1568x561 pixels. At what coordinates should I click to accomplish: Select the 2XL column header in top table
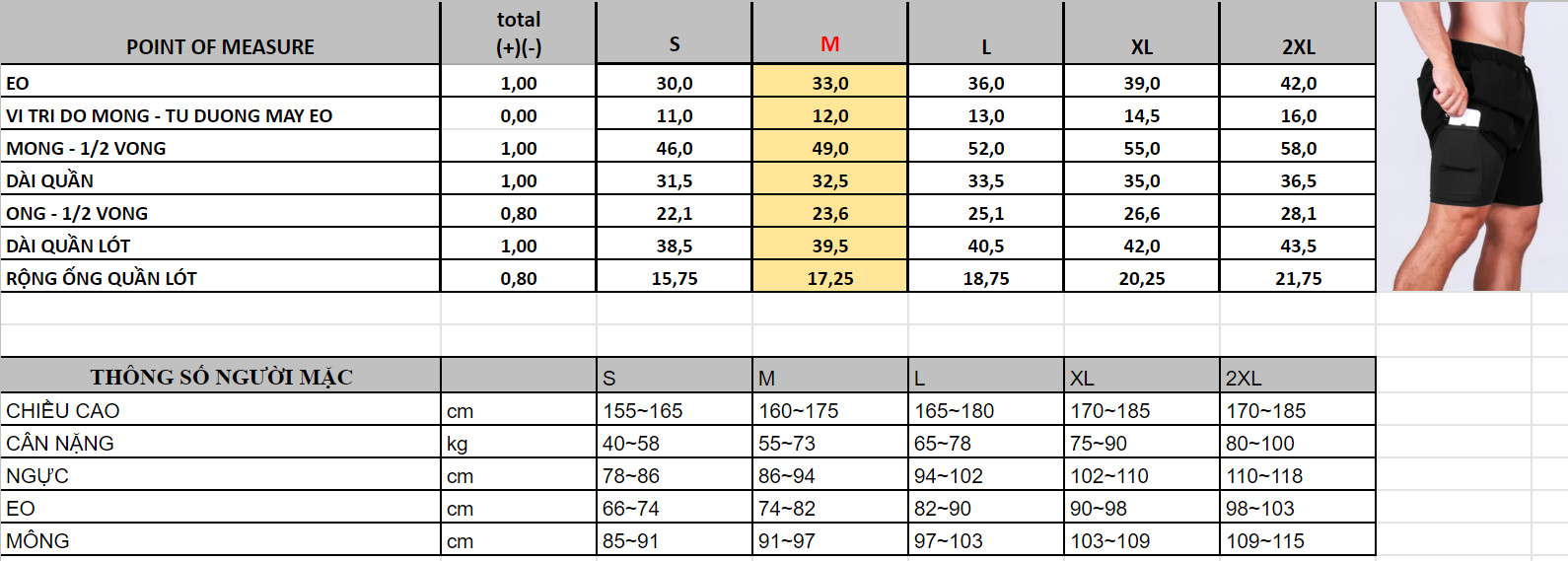tap(1298, 34)
